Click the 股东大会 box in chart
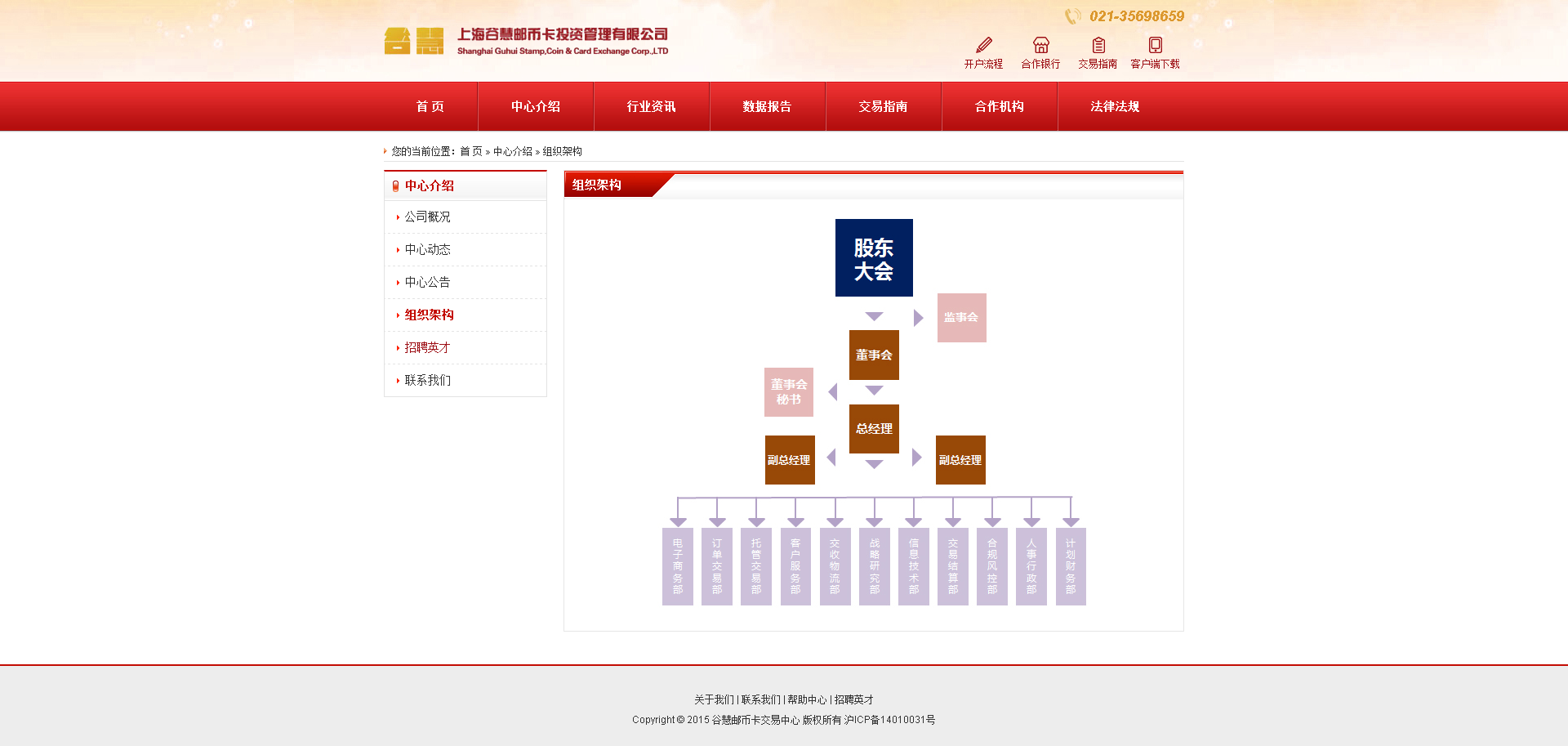Viewport: 1568px width, 746px height. pos(874,258)
